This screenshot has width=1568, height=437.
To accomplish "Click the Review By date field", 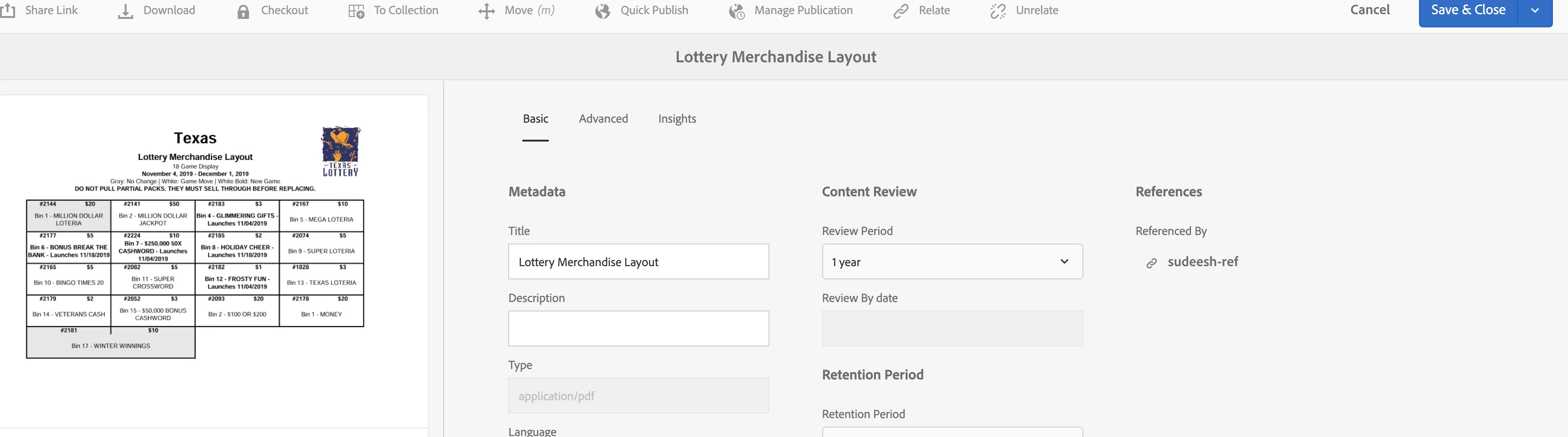I will (x=952, y=328).
